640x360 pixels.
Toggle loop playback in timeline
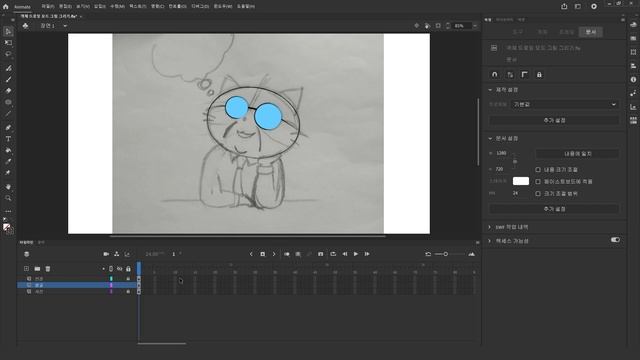click(x=333, y=254)
